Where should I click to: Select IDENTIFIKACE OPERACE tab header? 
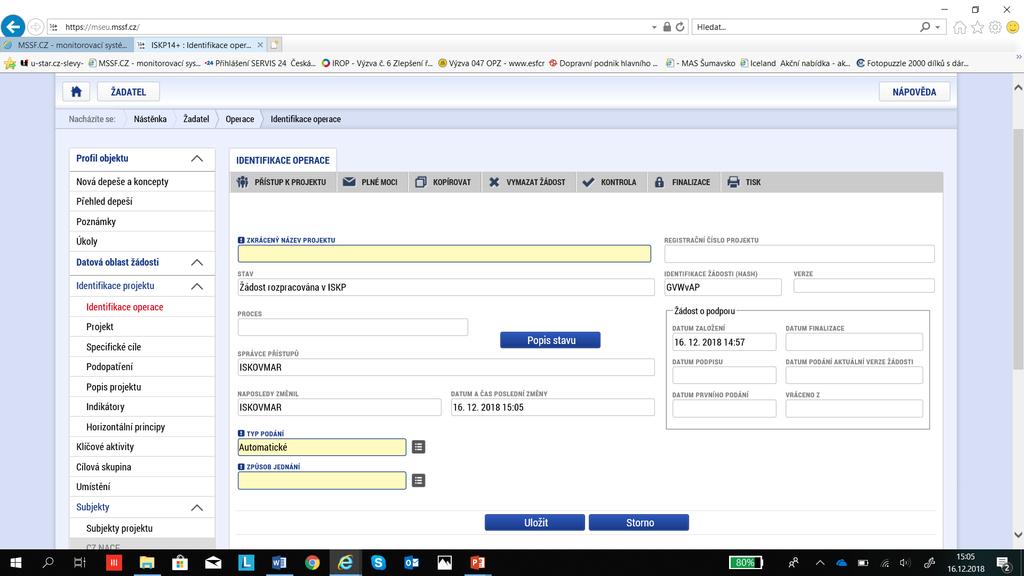(283, 160)
